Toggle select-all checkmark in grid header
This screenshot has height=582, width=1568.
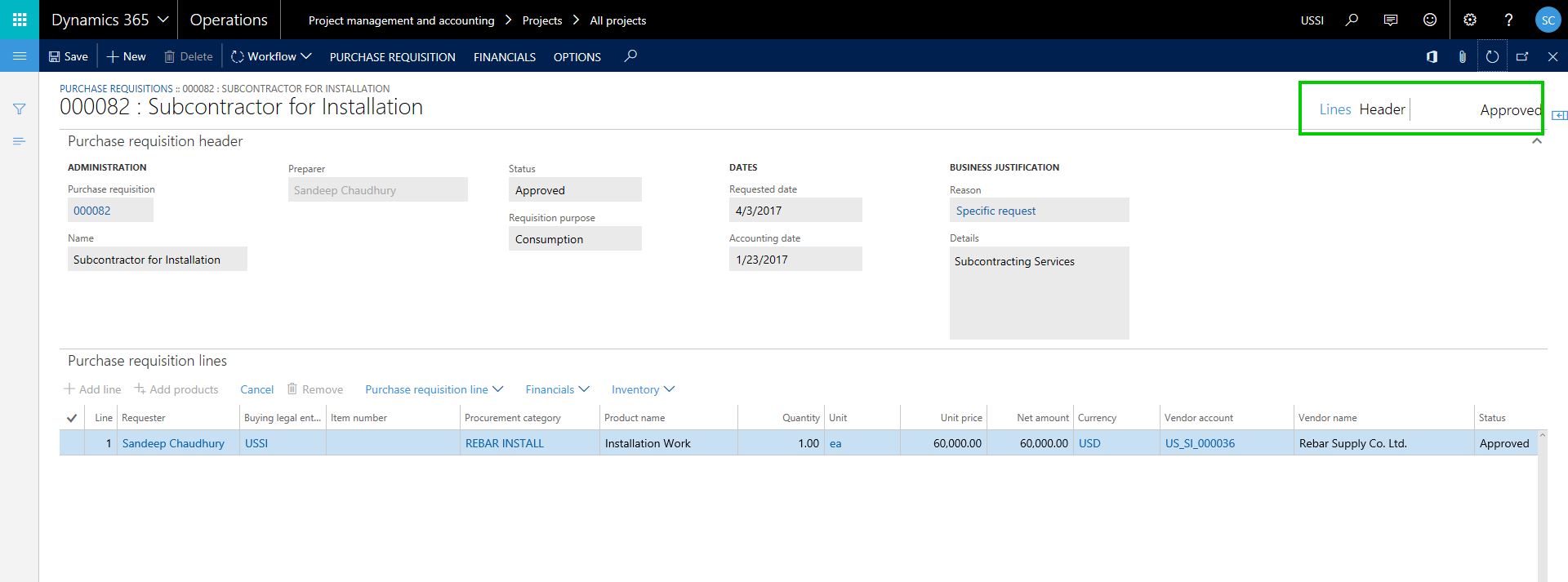tap(72, 418)
